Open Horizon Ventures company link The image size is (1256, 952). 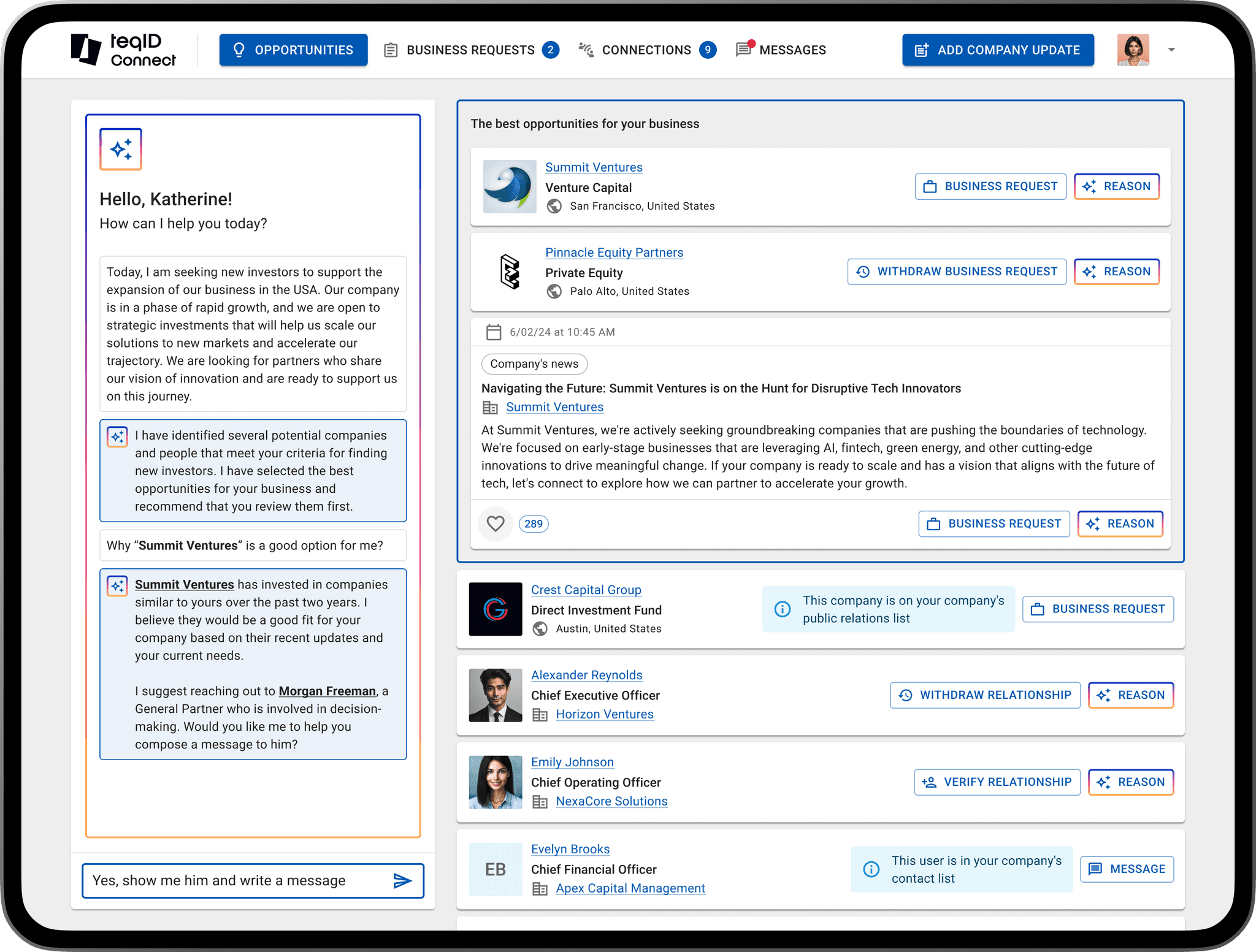(605, 714)
